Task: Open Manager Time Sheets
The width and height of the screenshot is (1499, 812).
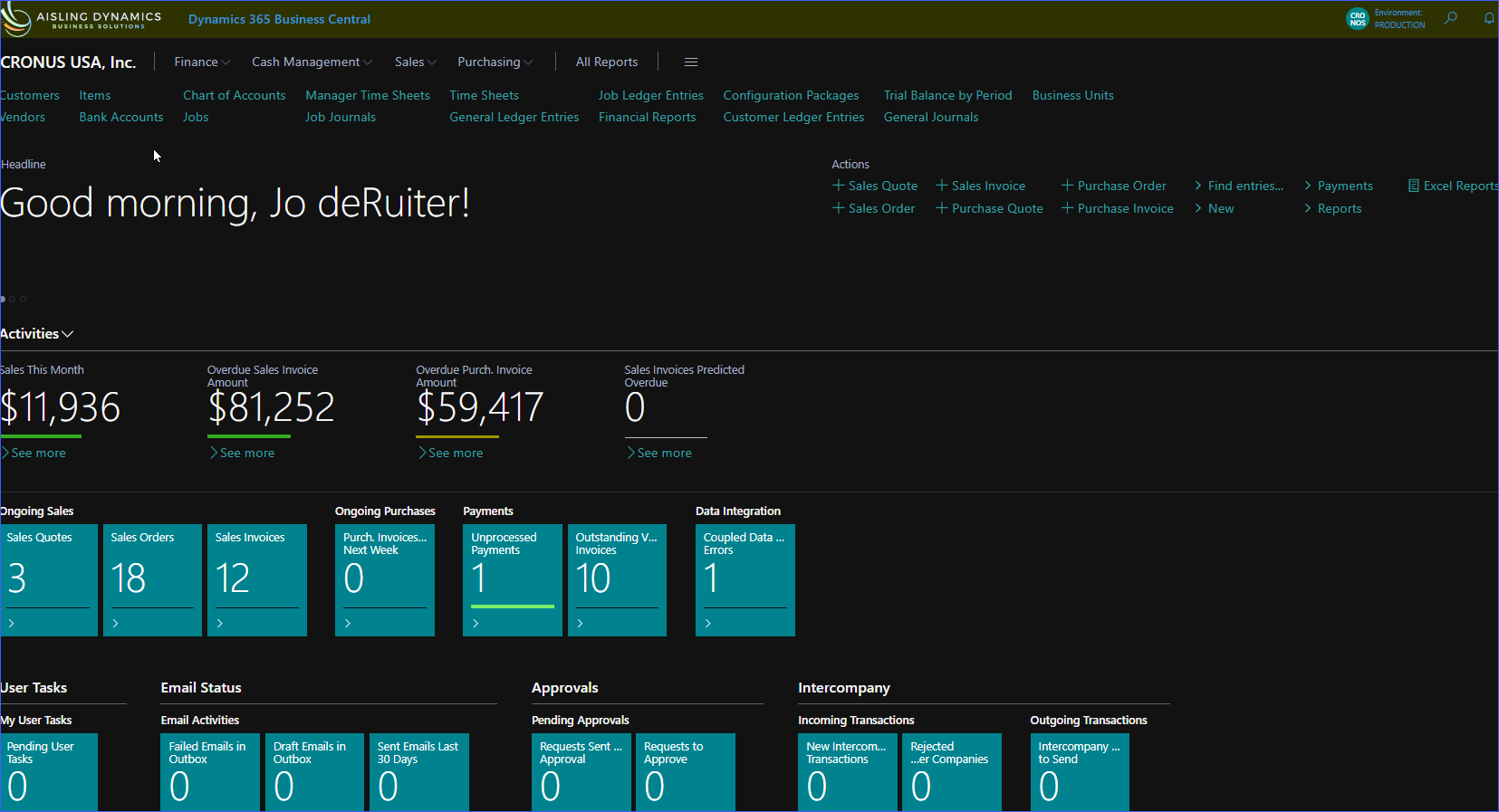Action: coord(368,95)
